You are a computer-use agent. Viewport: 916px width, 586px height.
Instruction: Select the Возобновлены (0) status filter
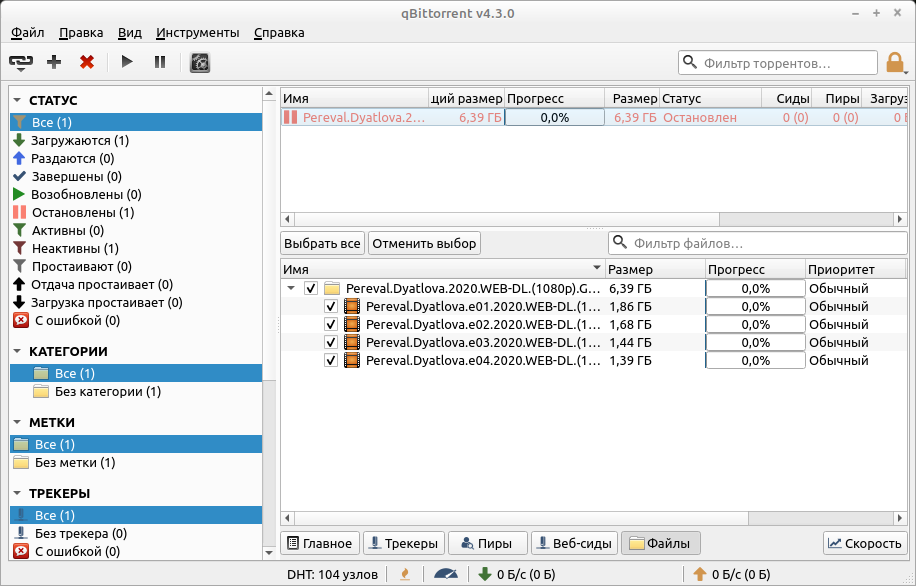[136, 195]
